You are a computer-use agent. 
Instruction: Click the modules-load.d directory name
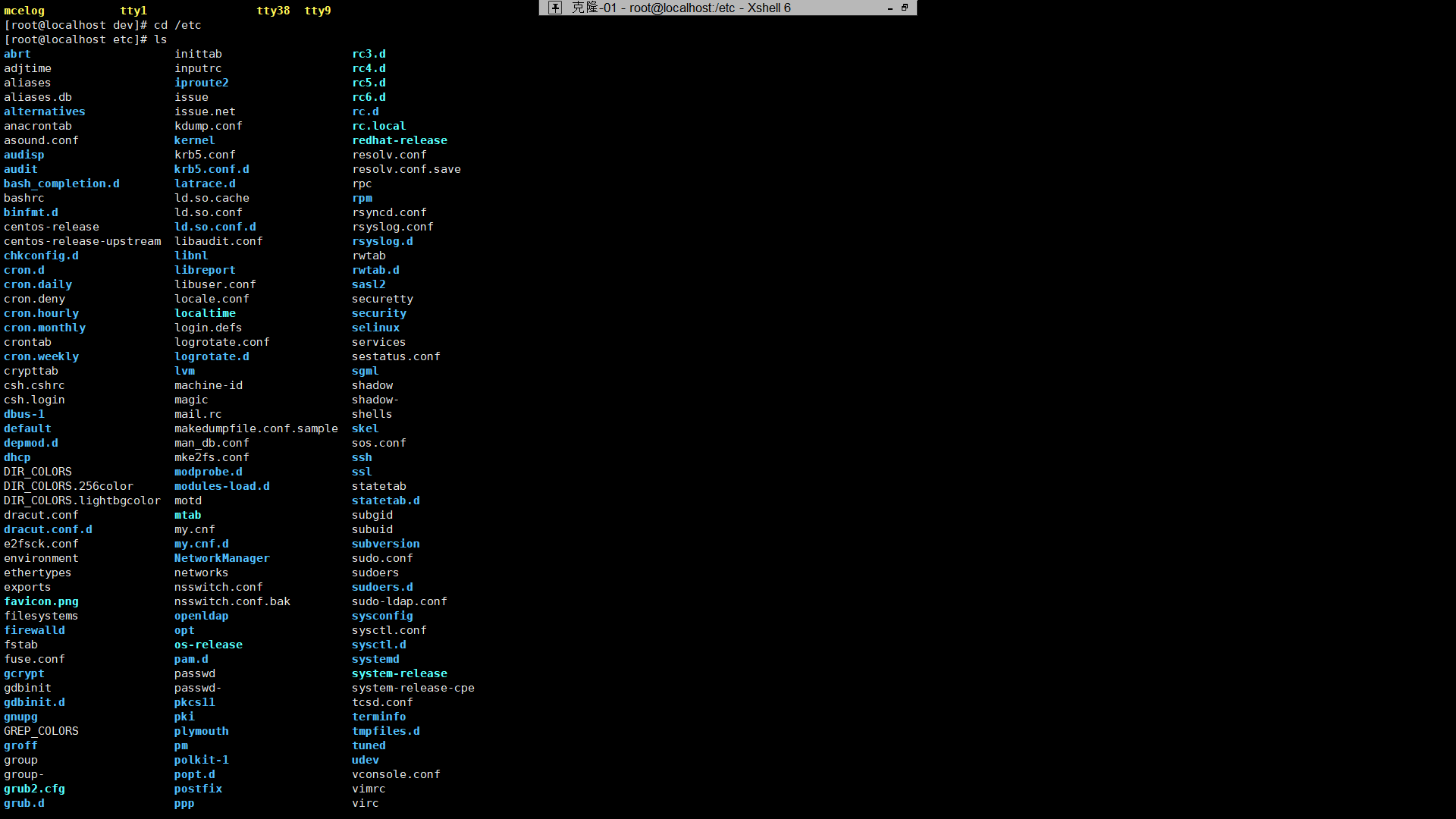(x=221, y=486)
